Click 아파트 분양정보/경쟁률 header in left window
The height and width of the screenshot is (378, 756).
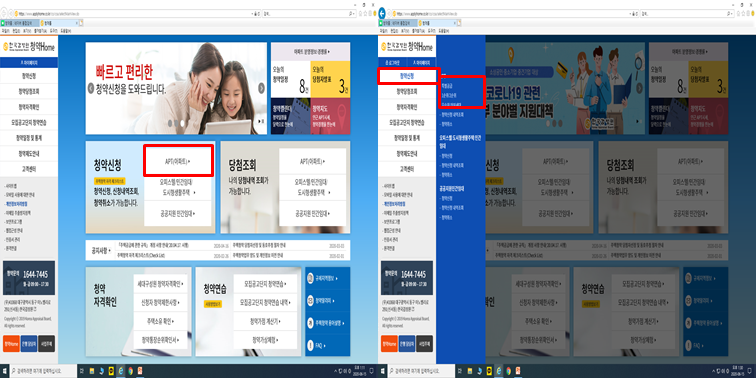click(310, 51)
